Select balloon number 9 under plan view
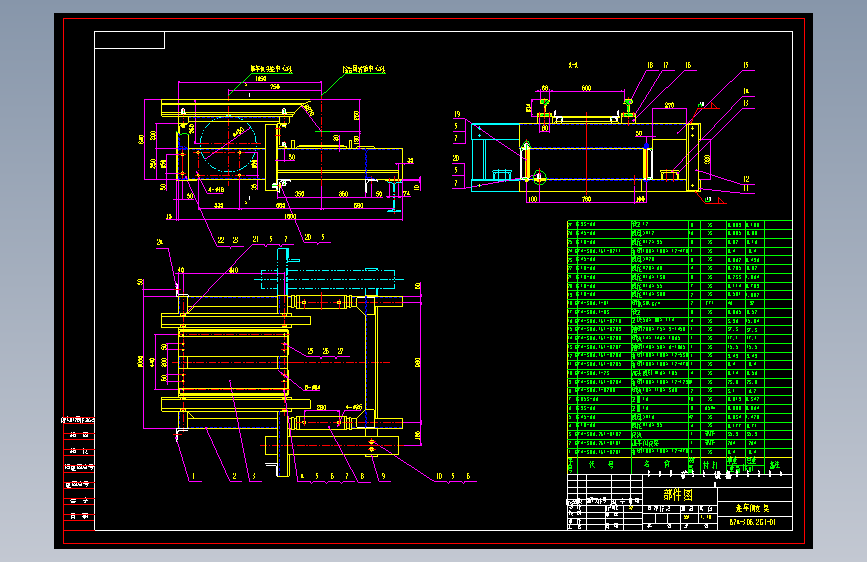The image size is (867, 562). click(383, 476)
